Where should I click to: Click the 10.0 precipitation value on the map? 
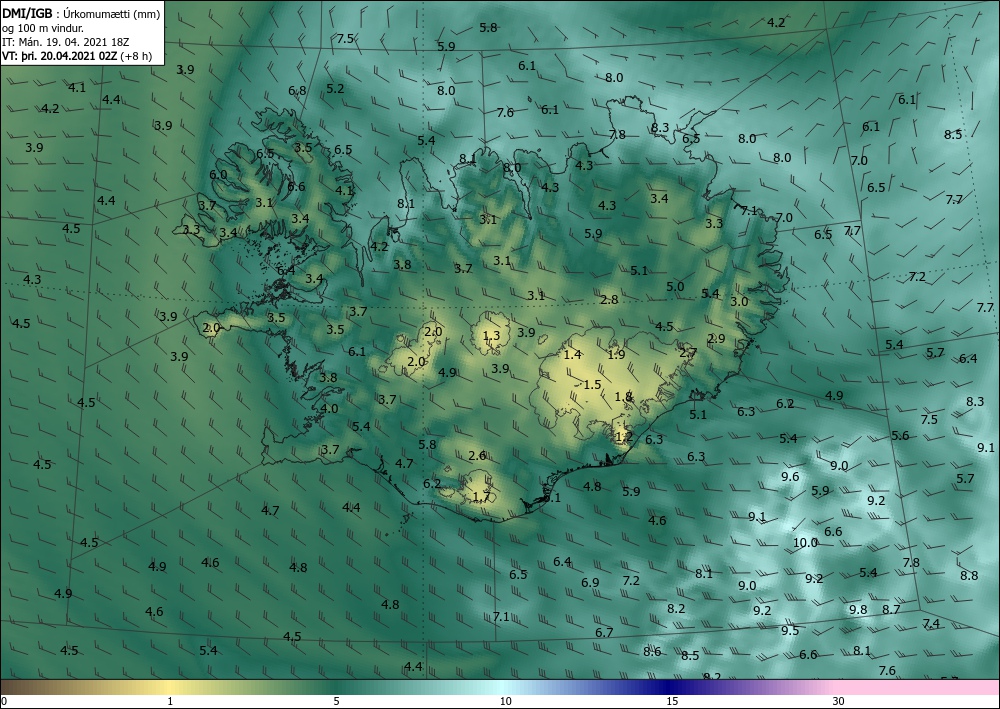(x=805, y=543)
